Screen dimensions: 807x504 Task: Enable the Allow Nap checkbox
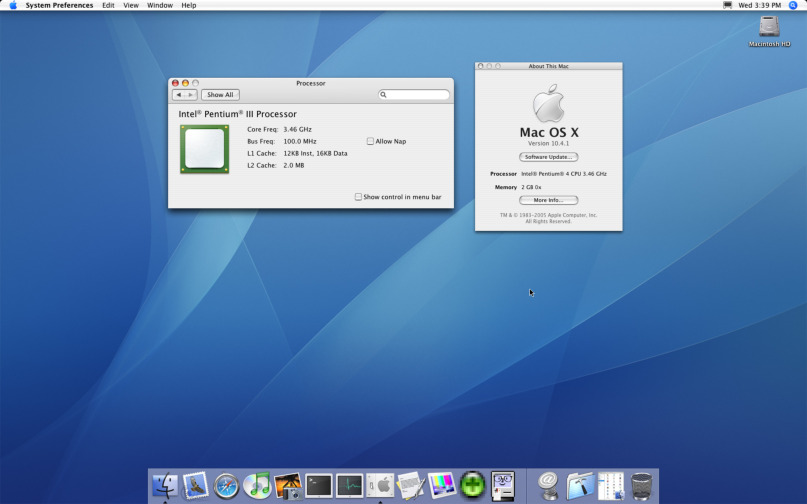coord(370,141)
